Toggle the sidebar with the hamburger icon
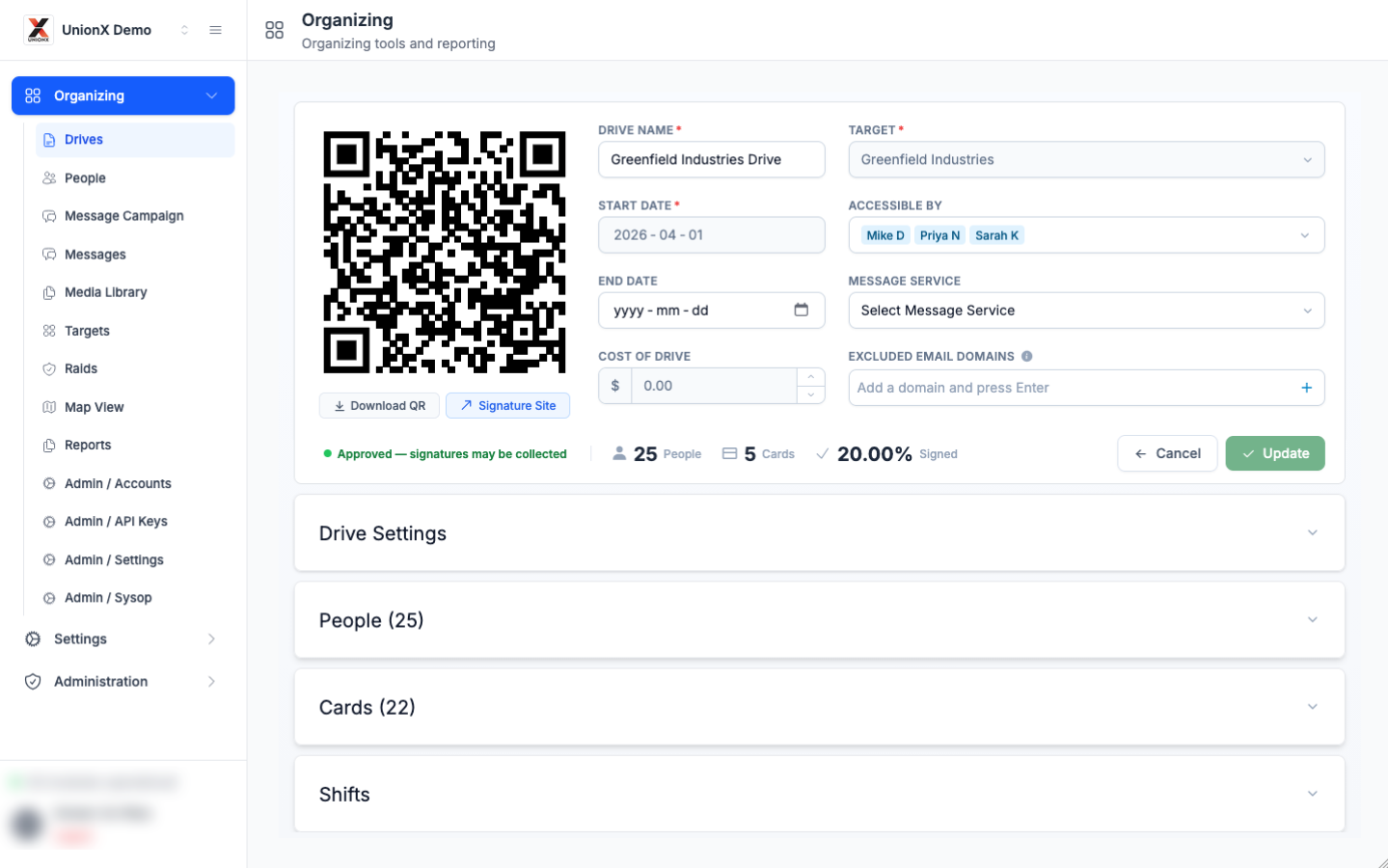Image resolution: width=1388 pixels, height=868 pixels. click(216, 30)
